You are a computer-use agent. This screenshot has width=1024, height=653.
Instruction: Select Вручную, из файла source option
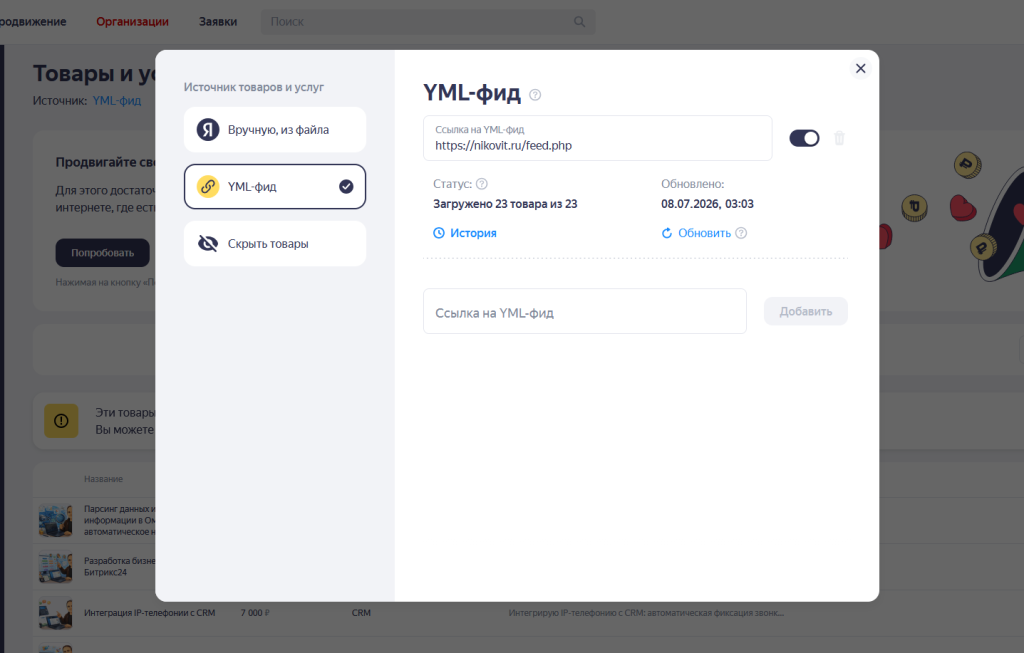click(275, 129)
